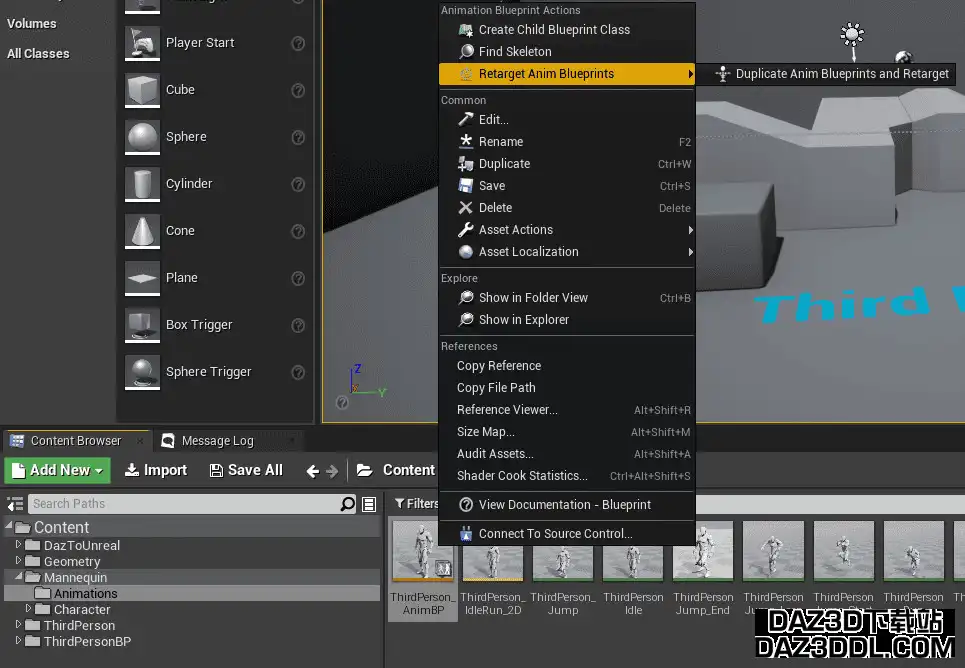Collapse the Content root folder
The height and width of the screenshot is (668, 965).
(x=9, y=525)
